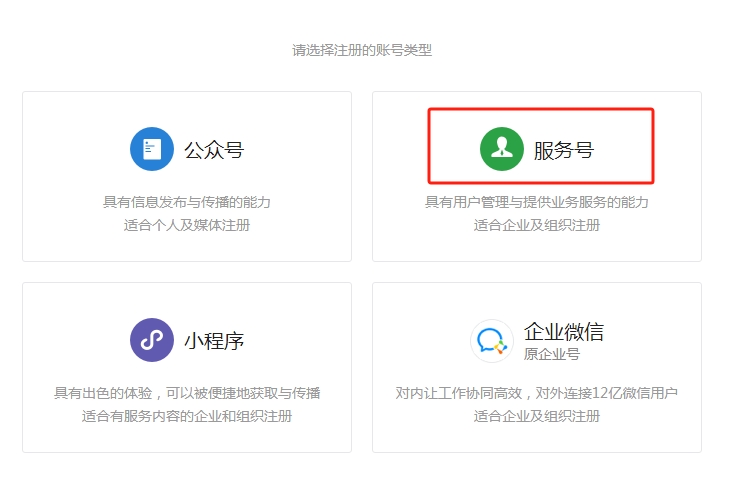Click the purple 小程序 icon
The height and width of the screenshot is (483, 740).
pos(152,340)
